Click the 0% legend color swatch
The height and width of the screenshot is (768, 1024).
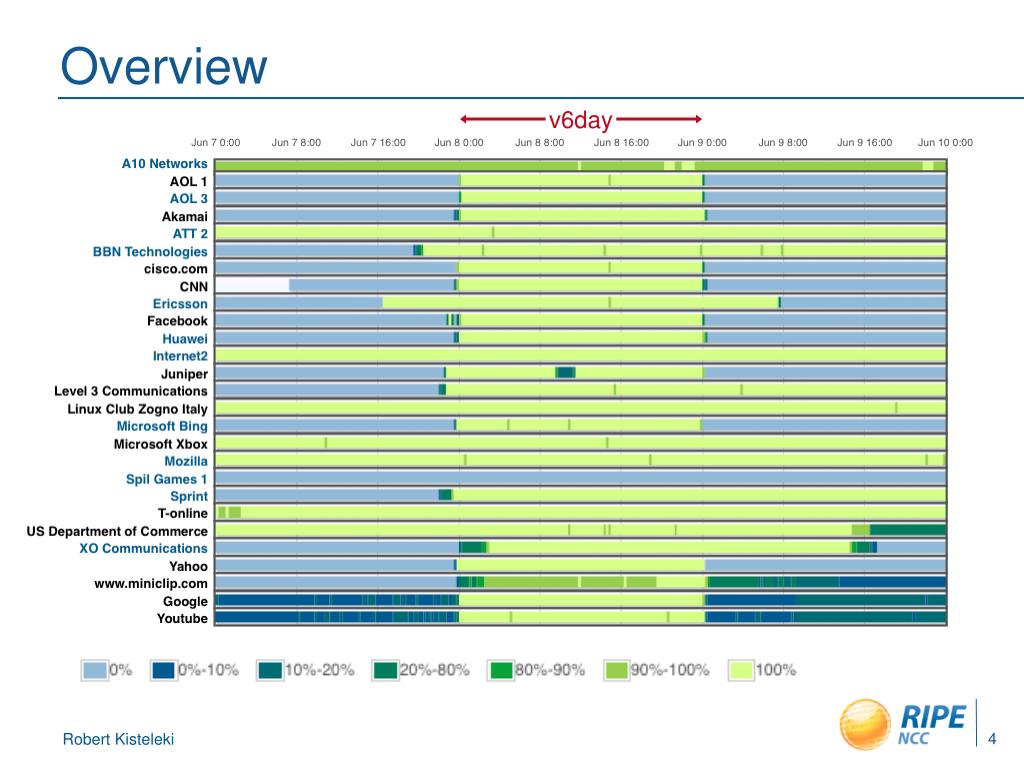[x=95, y=670]
